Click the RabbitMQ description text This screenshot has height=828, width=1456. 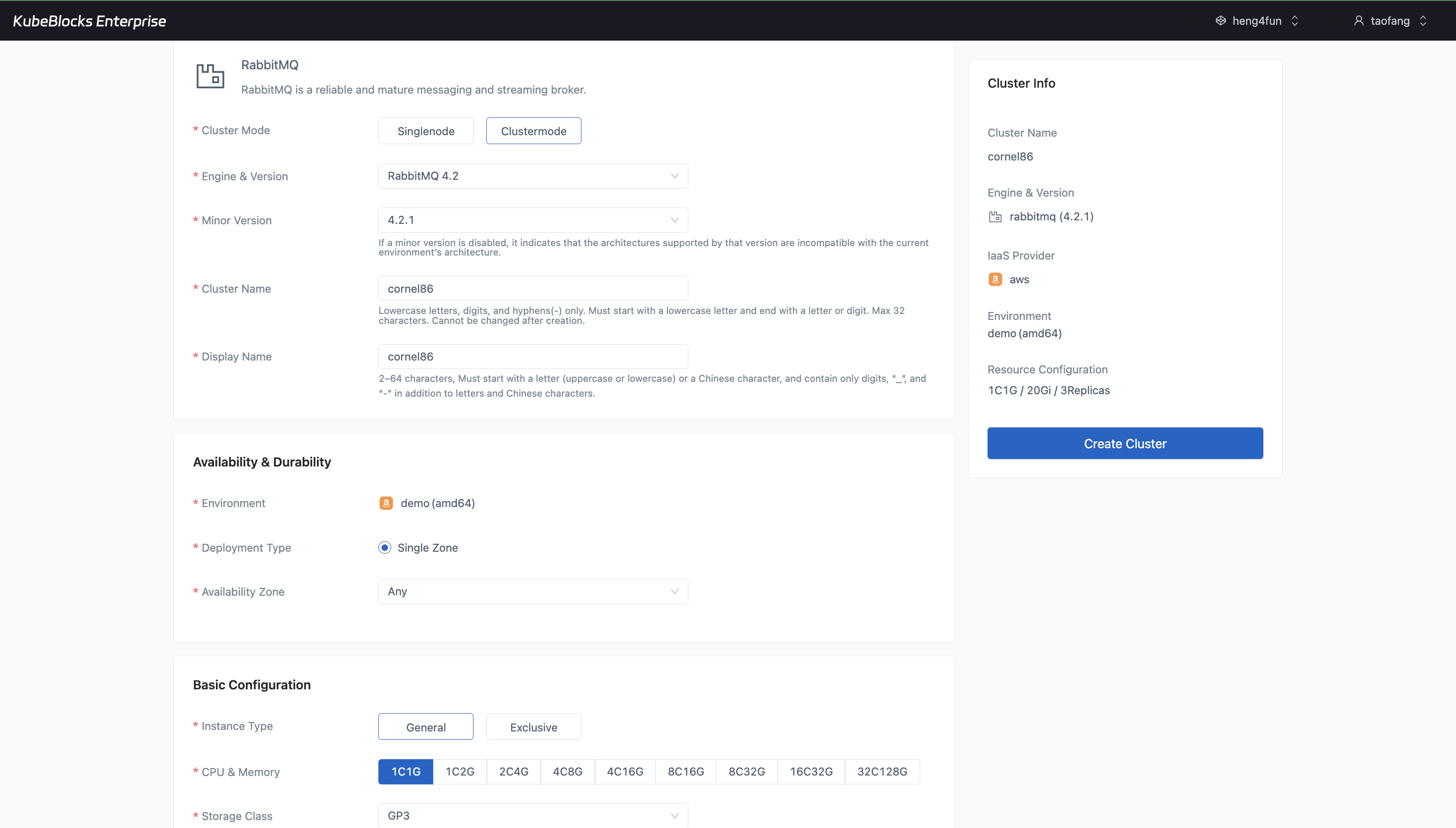pyautogui.click(x=414, y=90)
